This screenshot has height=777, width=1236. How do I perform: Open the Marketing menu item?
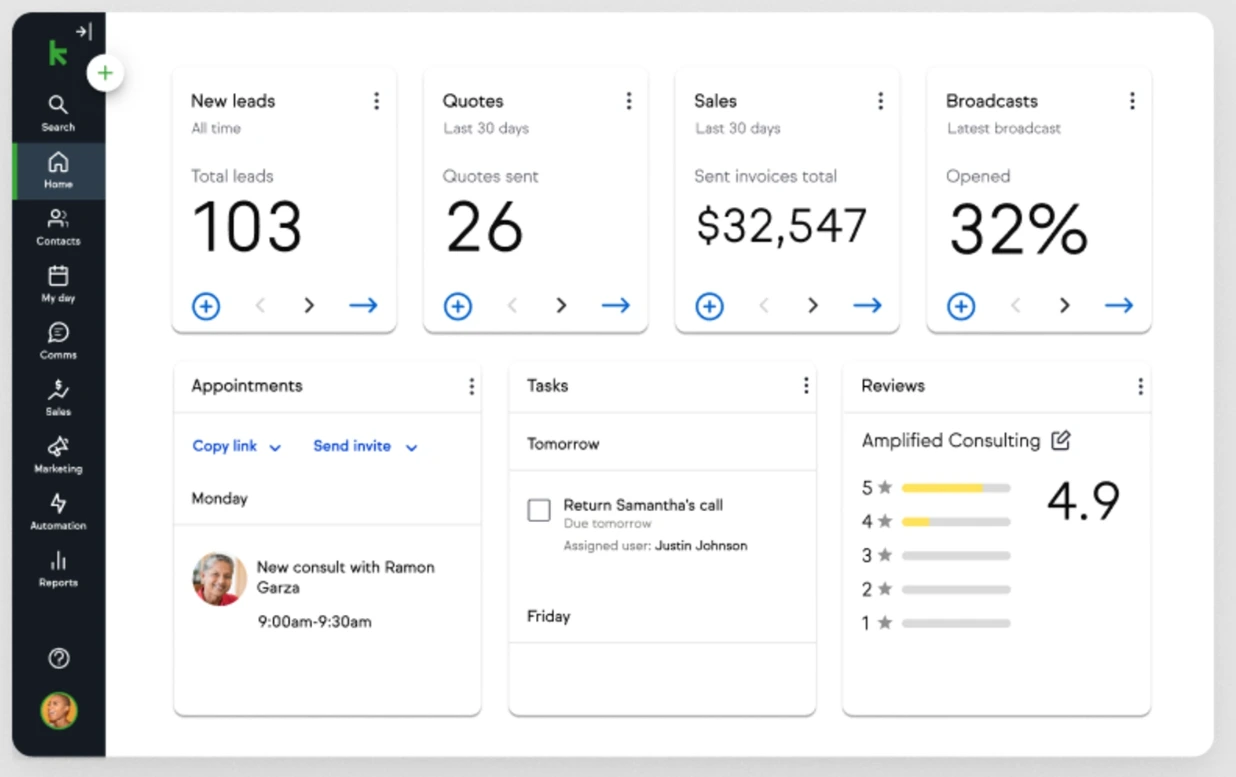58,454
